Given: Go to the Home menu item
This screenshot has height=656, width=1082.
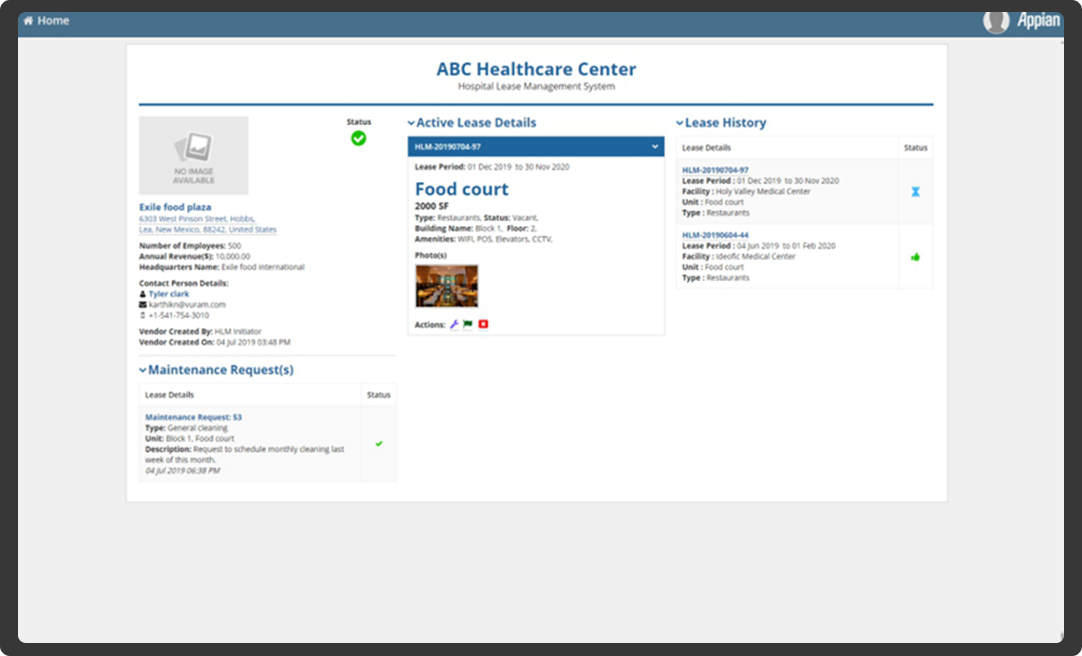Looking at the screenshot, I should 46,21.
